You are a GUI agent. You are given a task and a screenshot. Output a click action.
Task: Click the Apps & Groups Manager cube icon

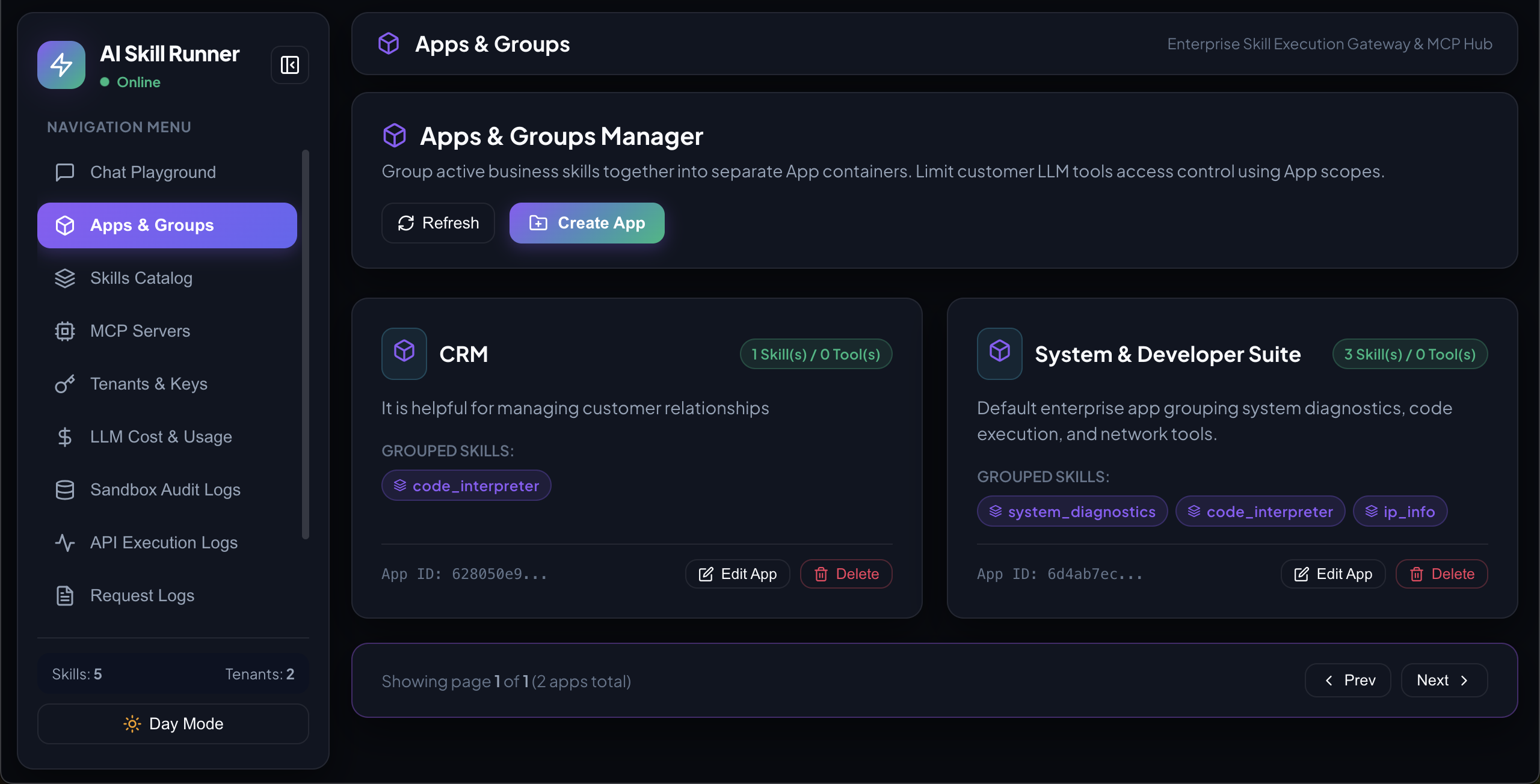coord(395,135)
